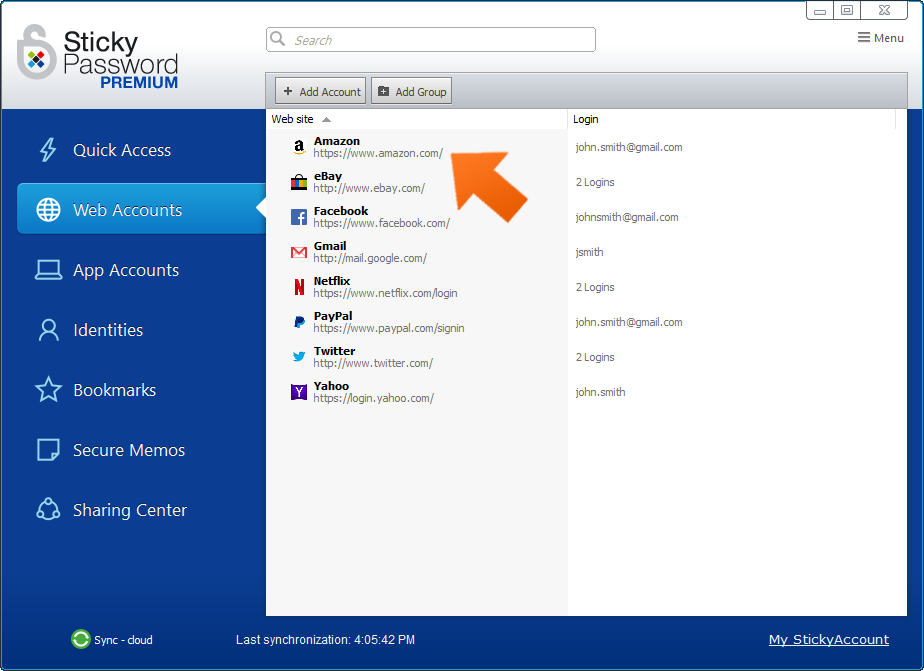The image size is (924, 671).
Task: Click PayPal's john.smith@gmail.com login
Action: click(629, 322)
